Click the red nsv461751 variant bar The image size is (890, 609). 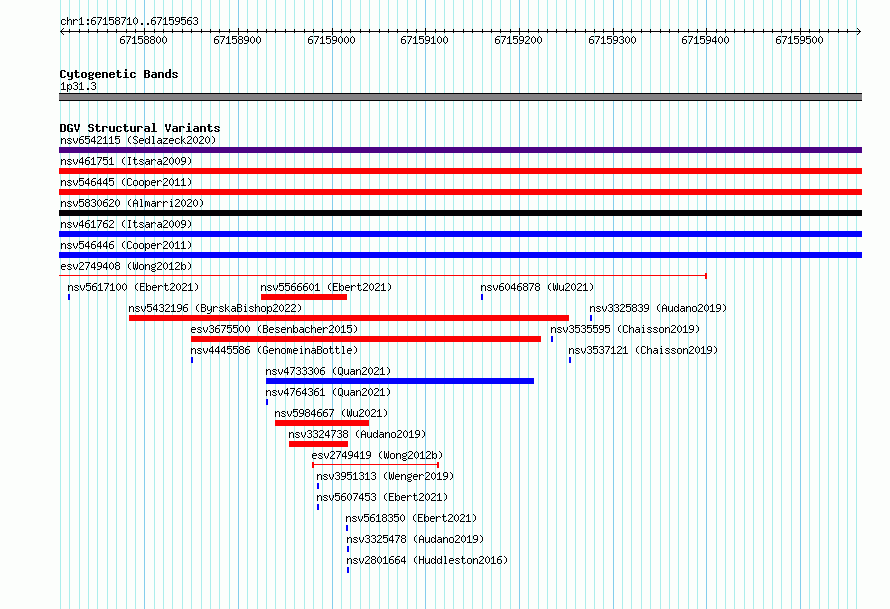click(460, 171)
